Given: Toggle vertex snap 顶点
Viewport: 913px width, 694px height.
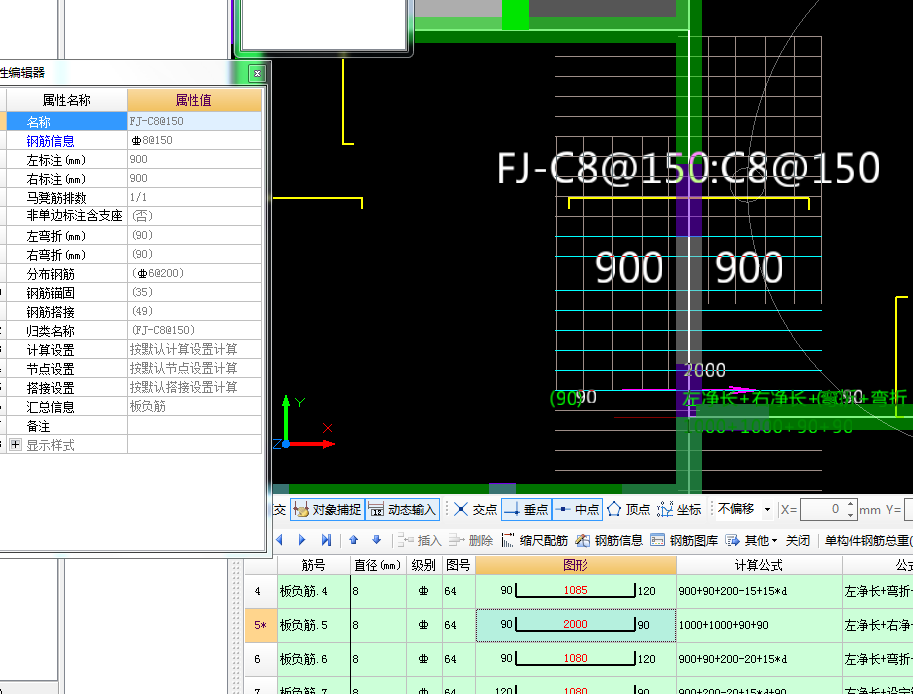Looking at the screenshot, I should tap(628, 510).
